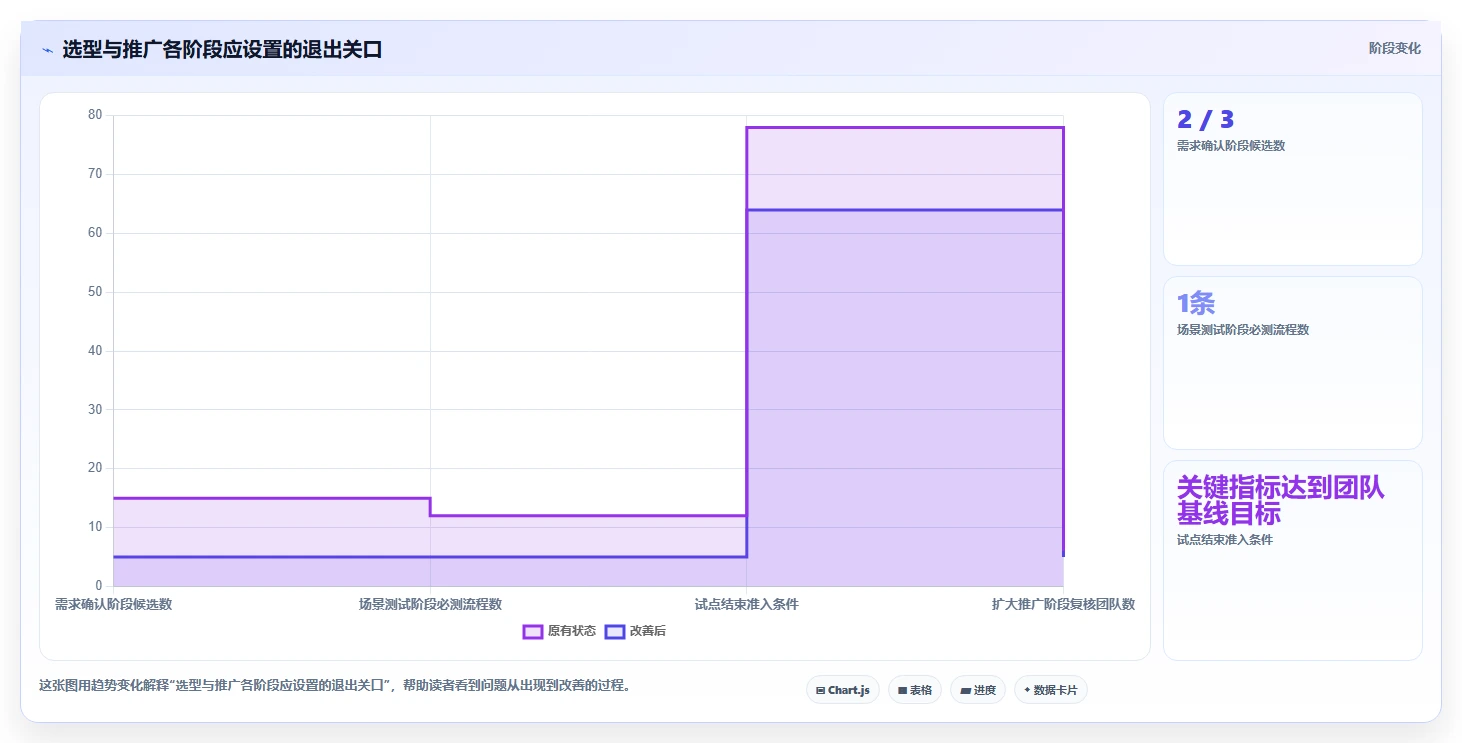
Task: Click the header icon beside the title
Action: click(x=48, y=50)
